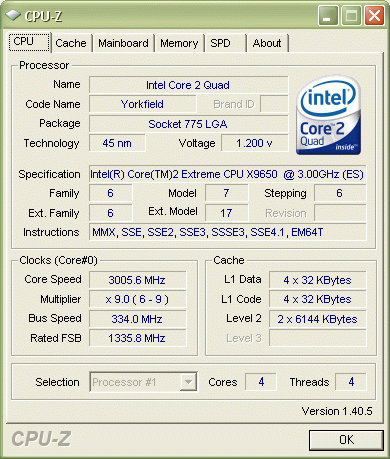Click the L1 Code cache value
The image size is (390, 459).
(317, 299)
